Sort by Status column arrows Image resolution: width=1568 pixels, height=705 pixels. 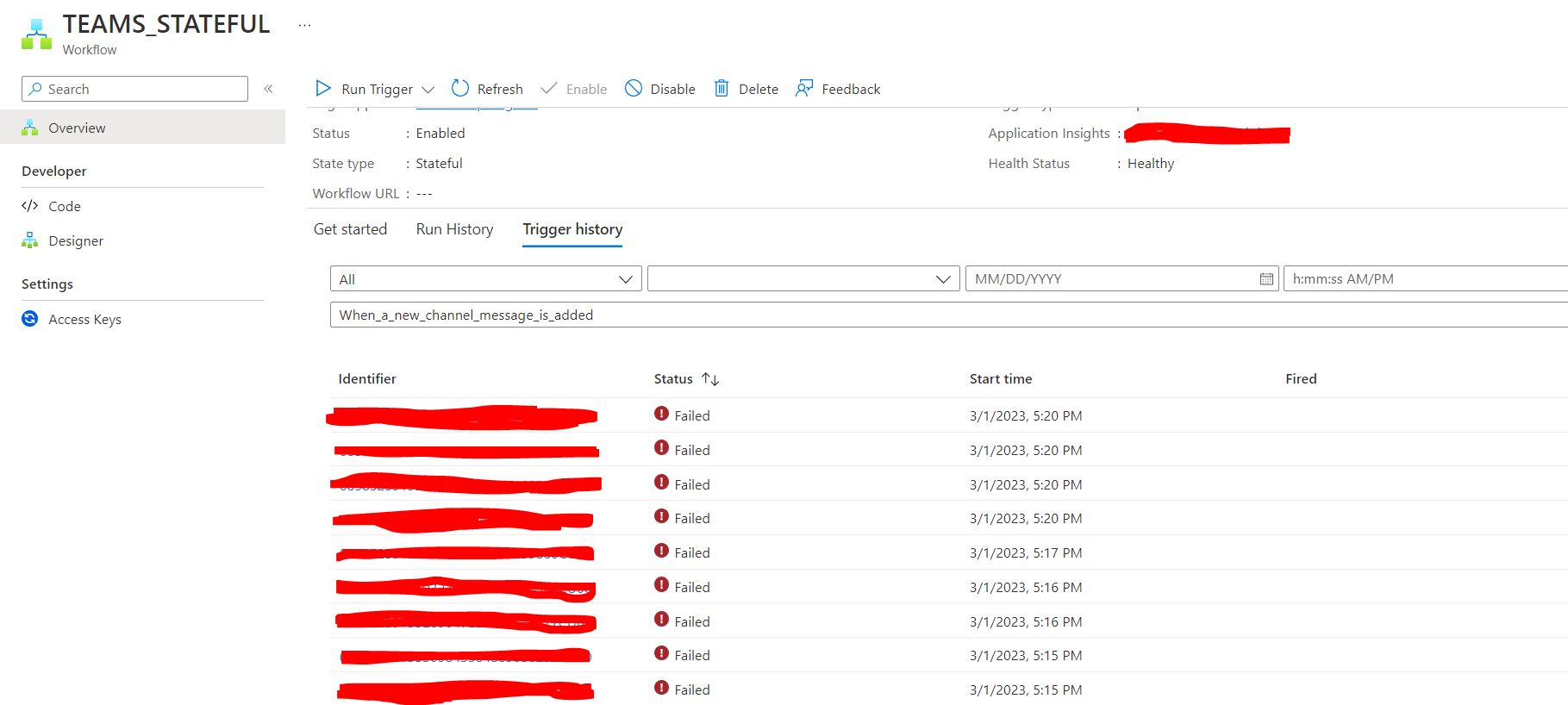click(710, 379)
